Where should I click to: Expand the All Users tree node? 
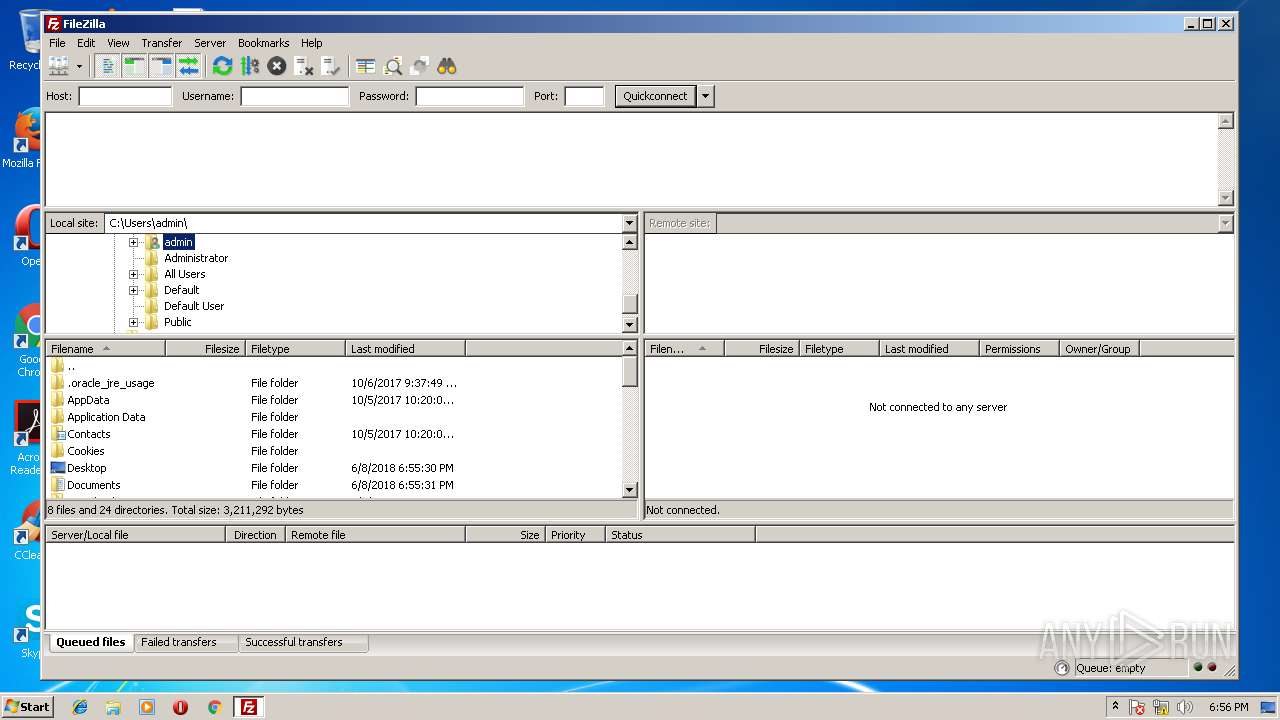pyautogui.click(x=133, y=274)
